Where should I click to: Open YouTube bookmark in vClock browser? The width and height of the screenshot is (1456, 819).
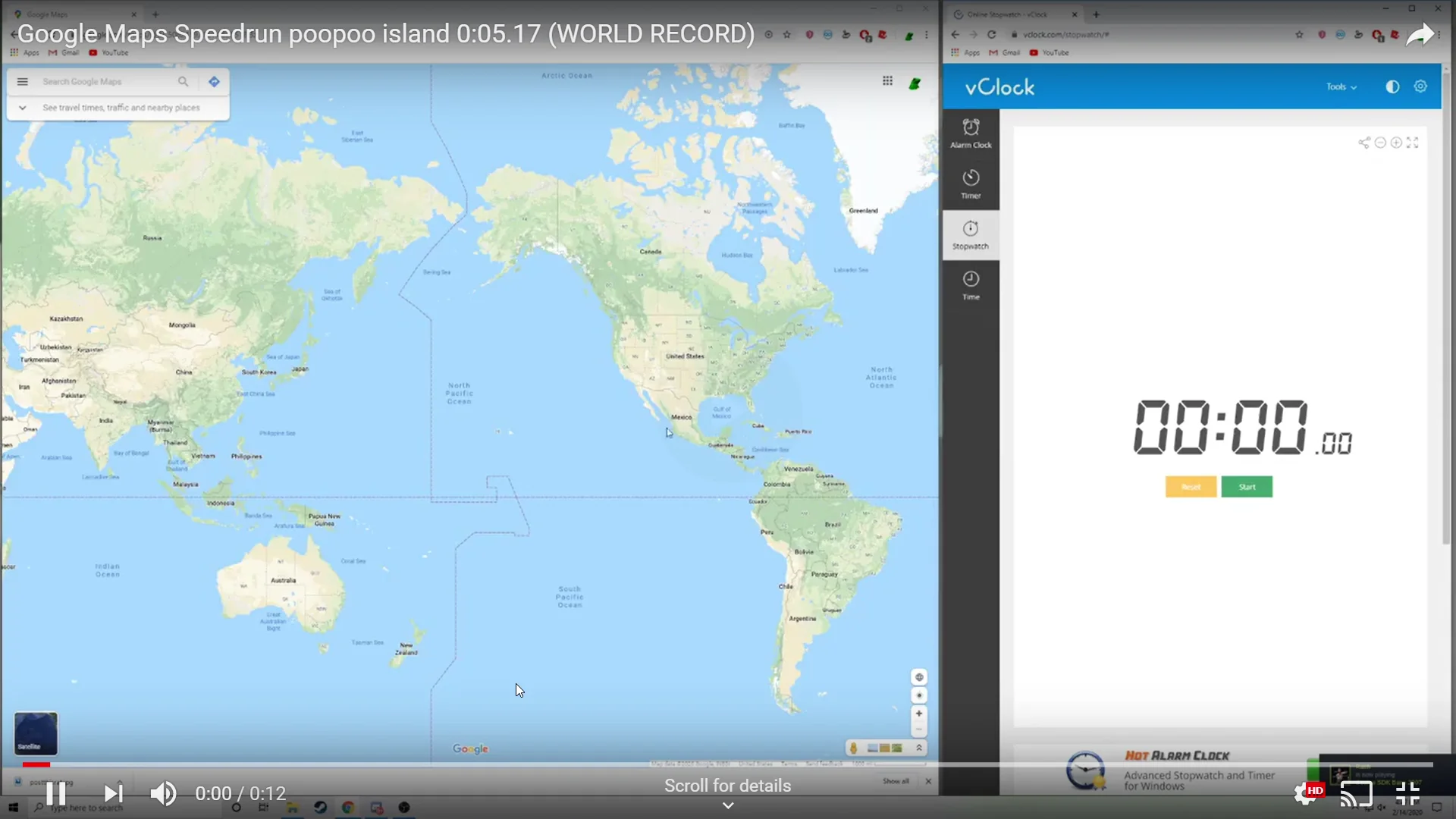click(x=1050, y=53)
